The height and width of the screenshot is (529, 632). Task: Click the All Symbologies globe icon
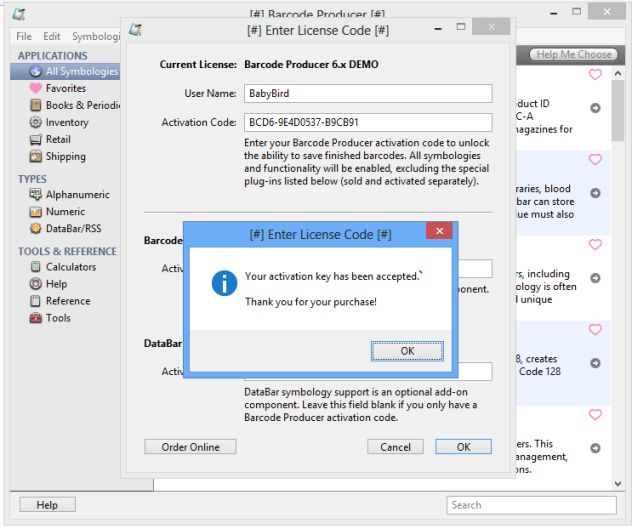[35, 71]
